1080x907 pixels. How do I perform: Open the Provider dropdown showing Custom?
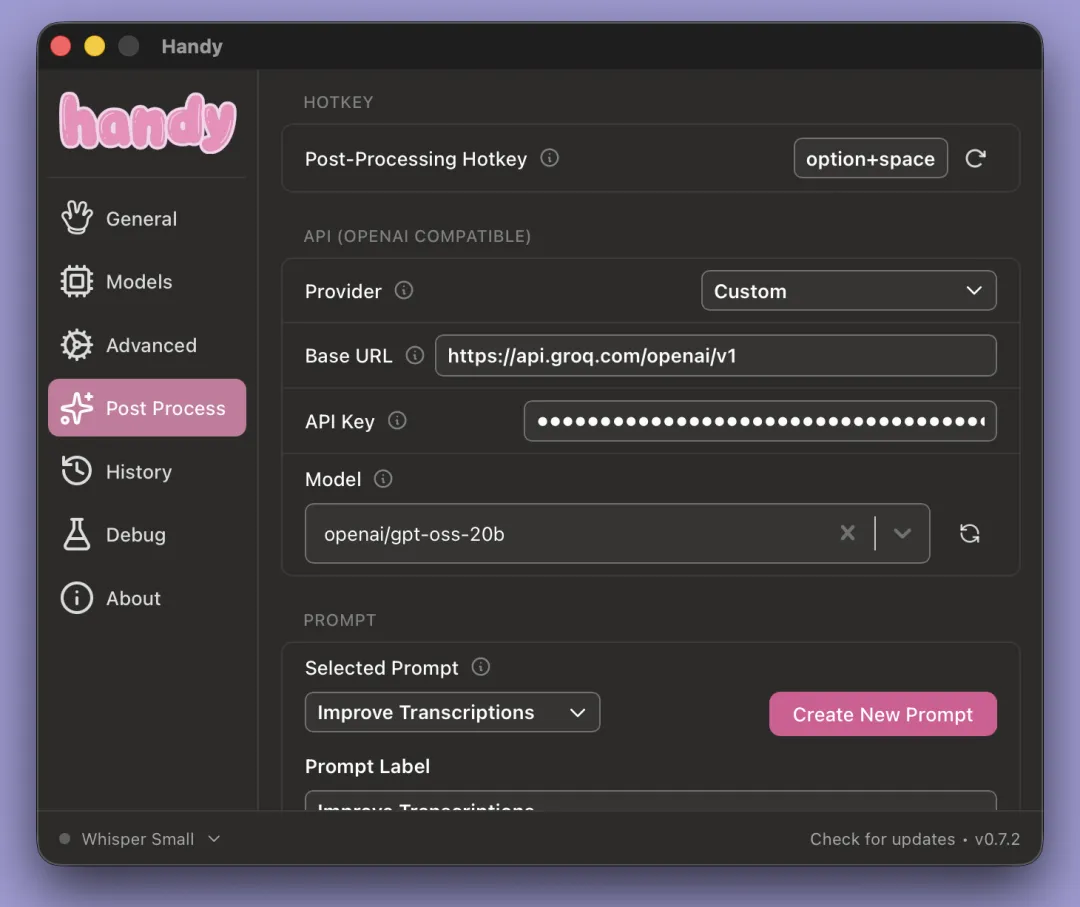click(x=849, y=291)
